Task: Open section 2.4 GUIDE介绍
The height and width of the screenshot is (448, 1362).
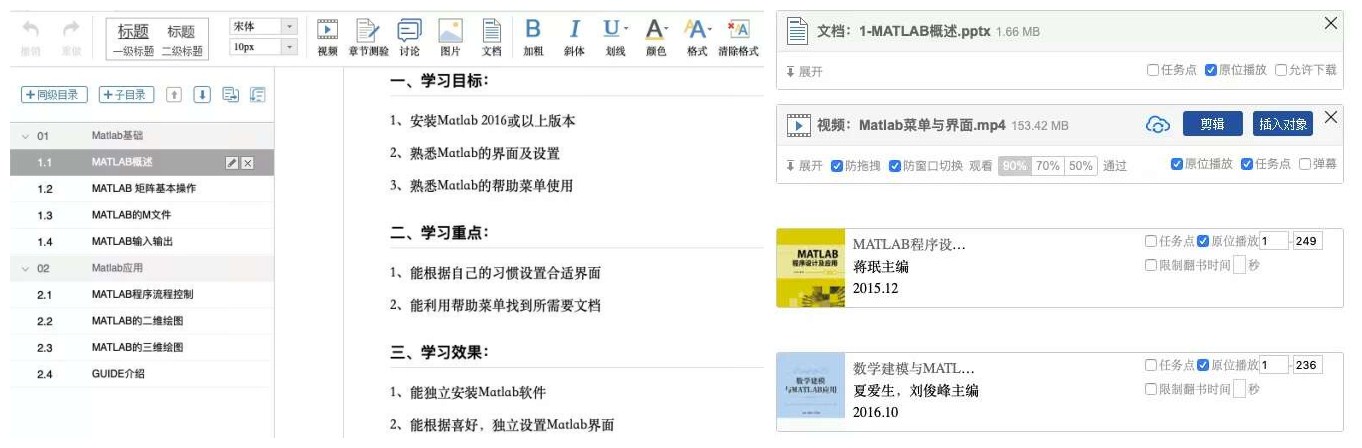Action: [x=118, y=374]
